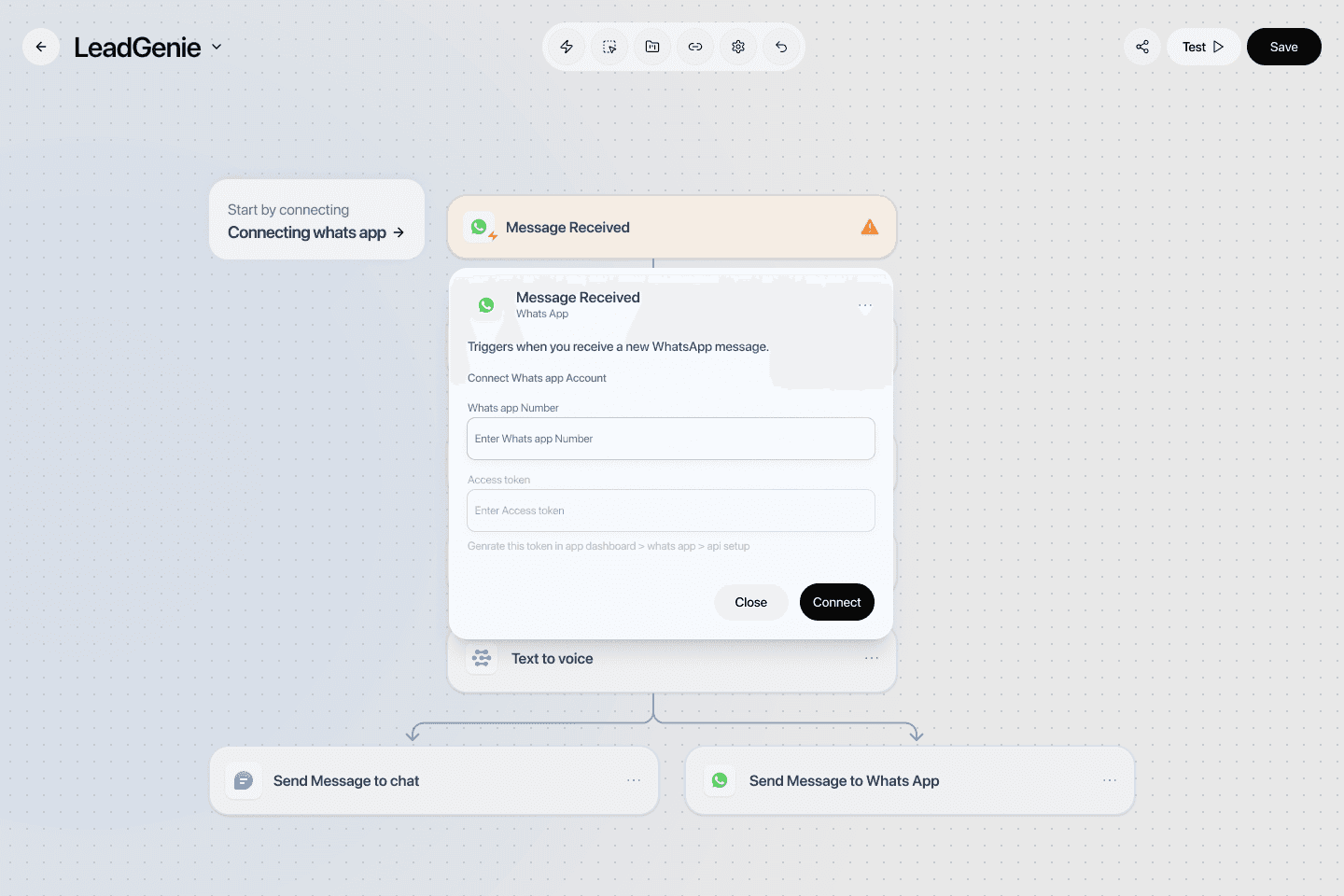Click the Genrate this token hint text

tap(609, 546)
